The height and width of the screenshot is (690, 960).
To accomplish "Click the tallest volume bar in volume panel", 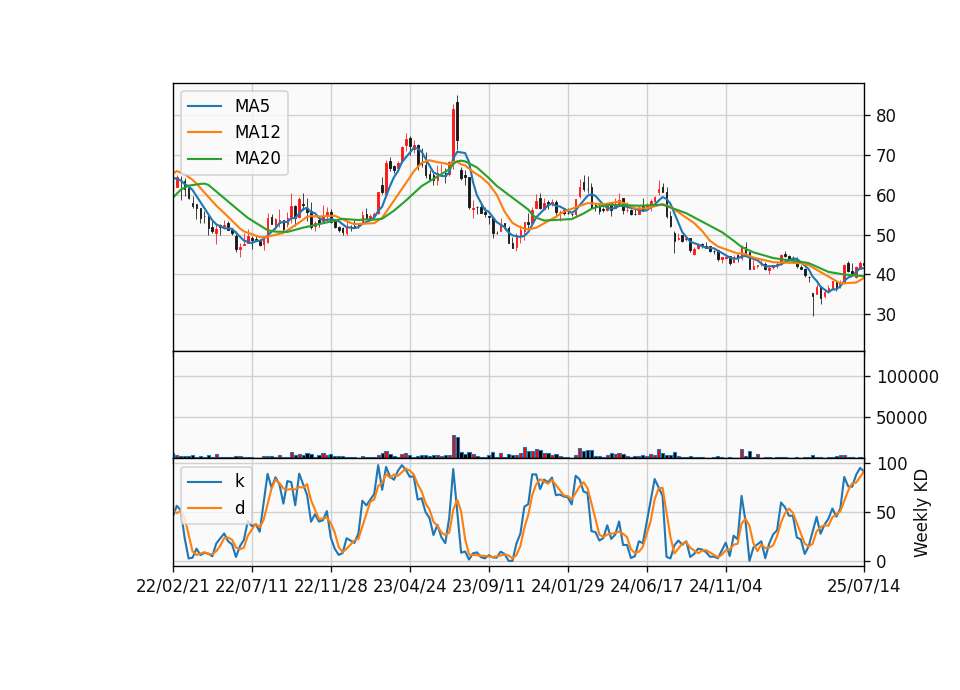I will point(454,446).
